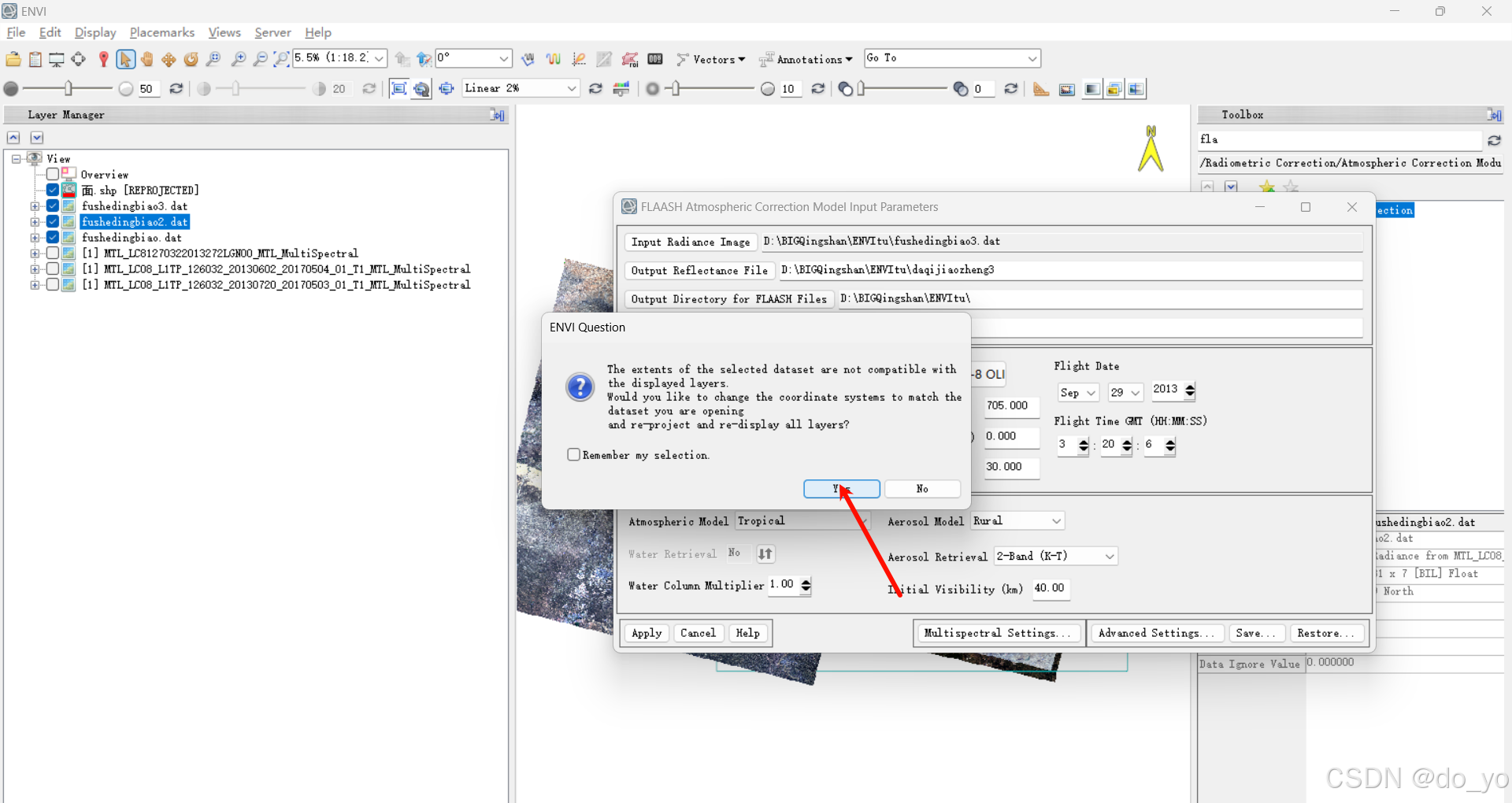Toggle Overview layer checkbox
Viewport: 1512px width, 803px height.
tap(53, 174)
